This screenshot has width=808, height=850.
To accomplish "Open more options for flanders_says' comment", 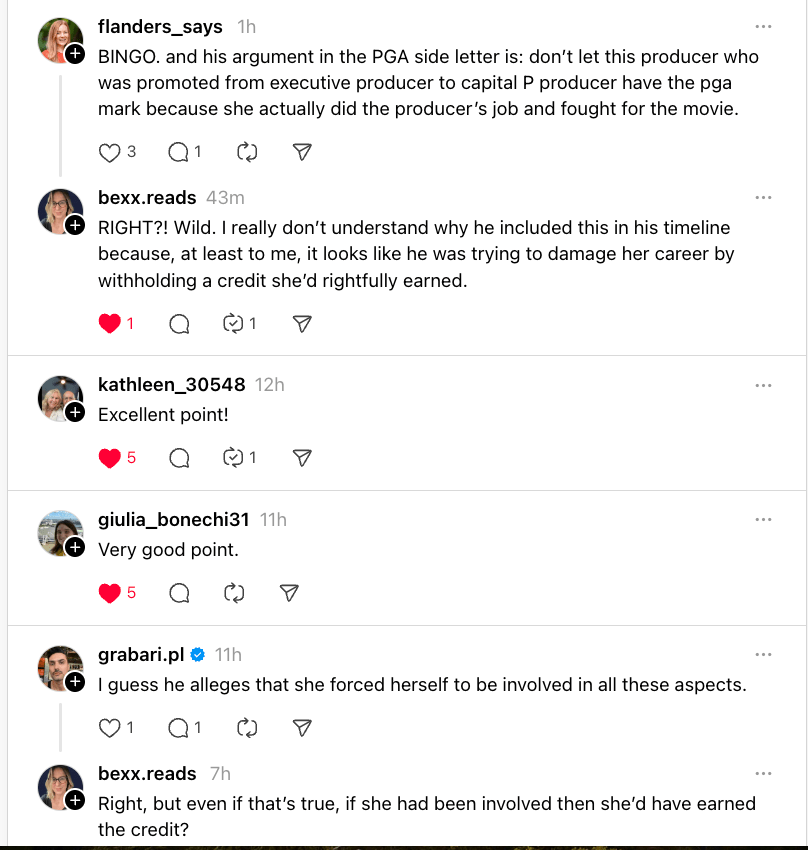I will [764, 27].
